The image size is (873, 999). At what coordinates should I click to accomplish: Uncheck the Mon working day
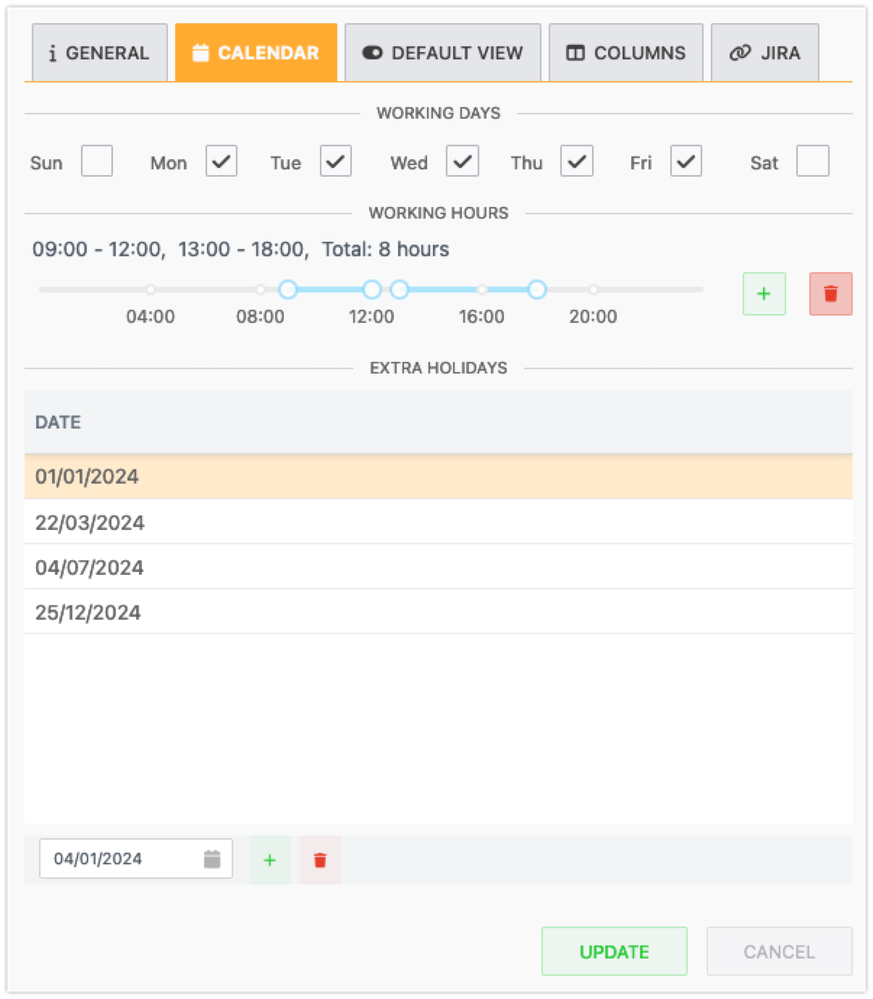221,160
